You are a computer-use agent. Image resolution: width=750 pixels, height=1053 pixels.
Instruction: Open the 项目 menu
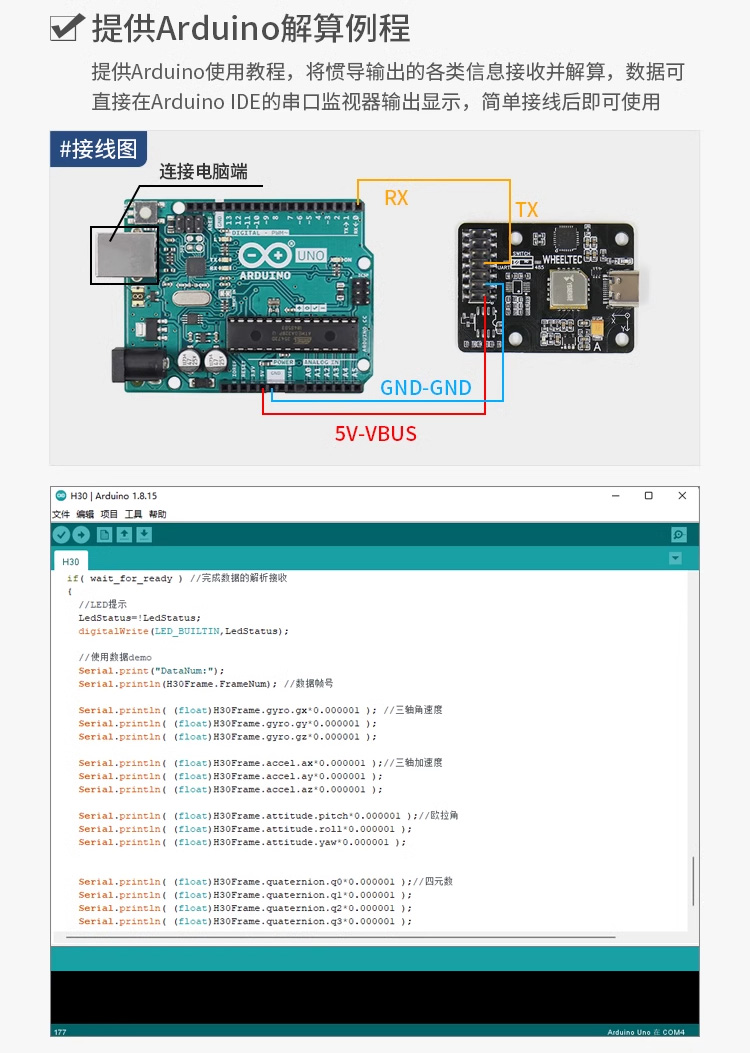[109, 514]
